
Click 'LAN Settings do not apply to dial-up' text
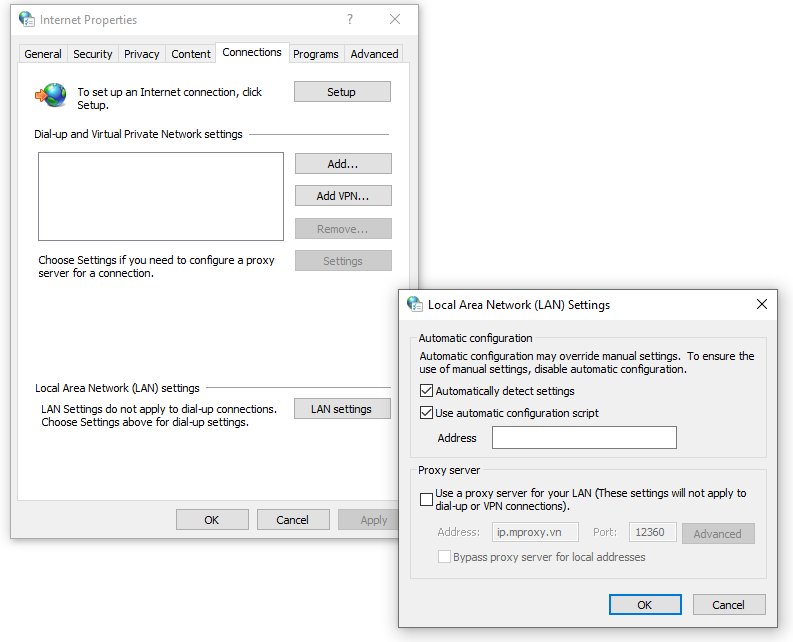click(x=159, y=415)
